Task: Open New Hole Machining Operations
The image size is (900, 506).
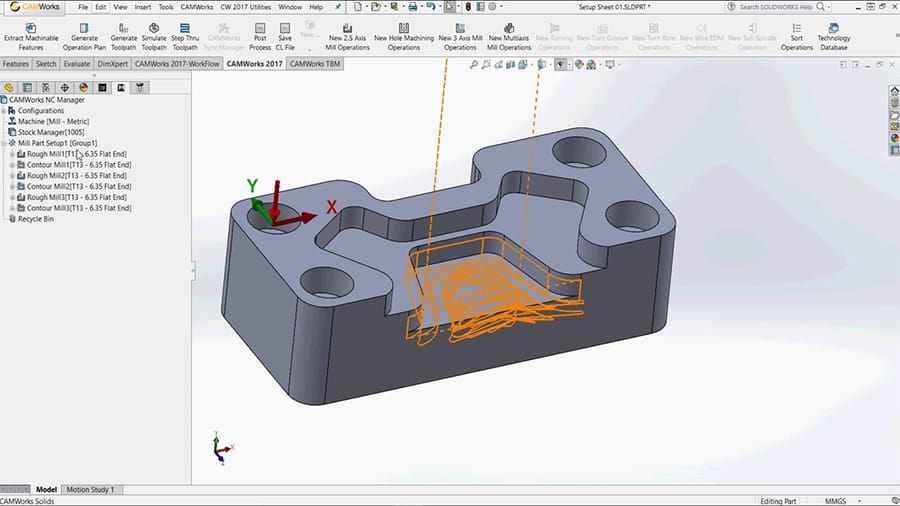Action: pyautogui.click(x=404, y=37)
